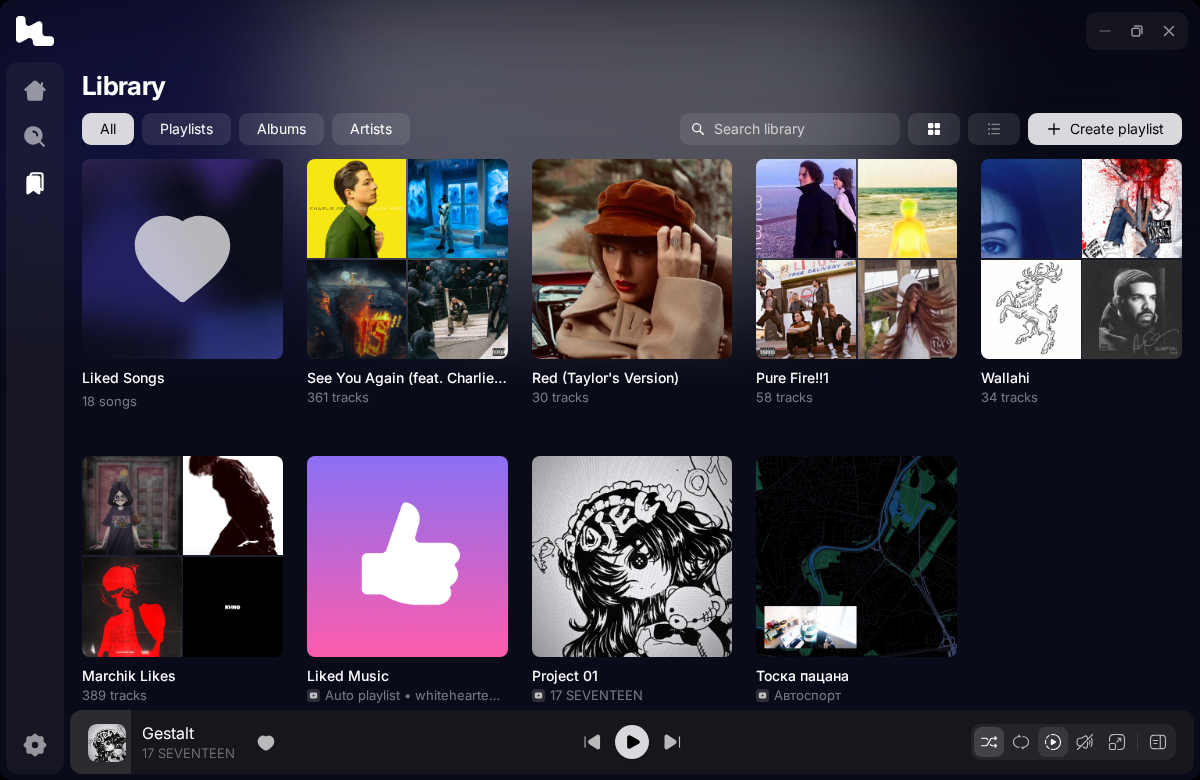
Task: Click the See You Again (feat. Charlie... title
Action: [x=407, y=378]
